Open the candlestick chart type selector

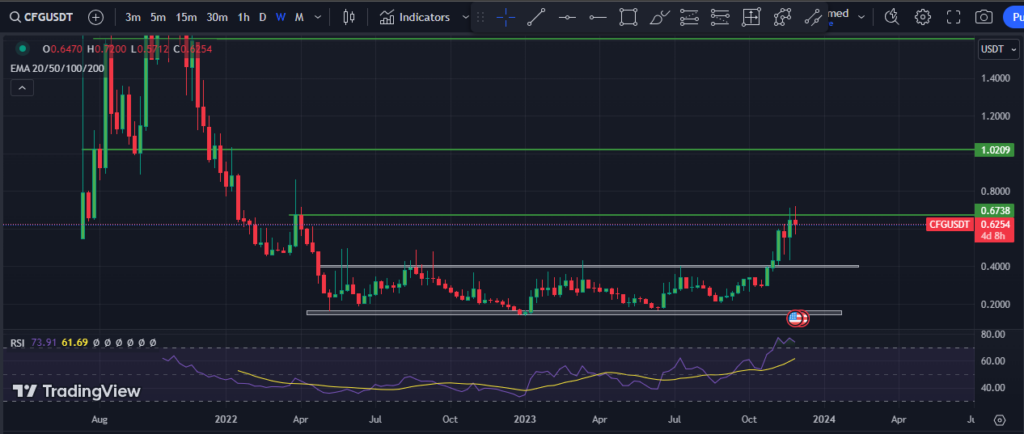tap(349, 18)
